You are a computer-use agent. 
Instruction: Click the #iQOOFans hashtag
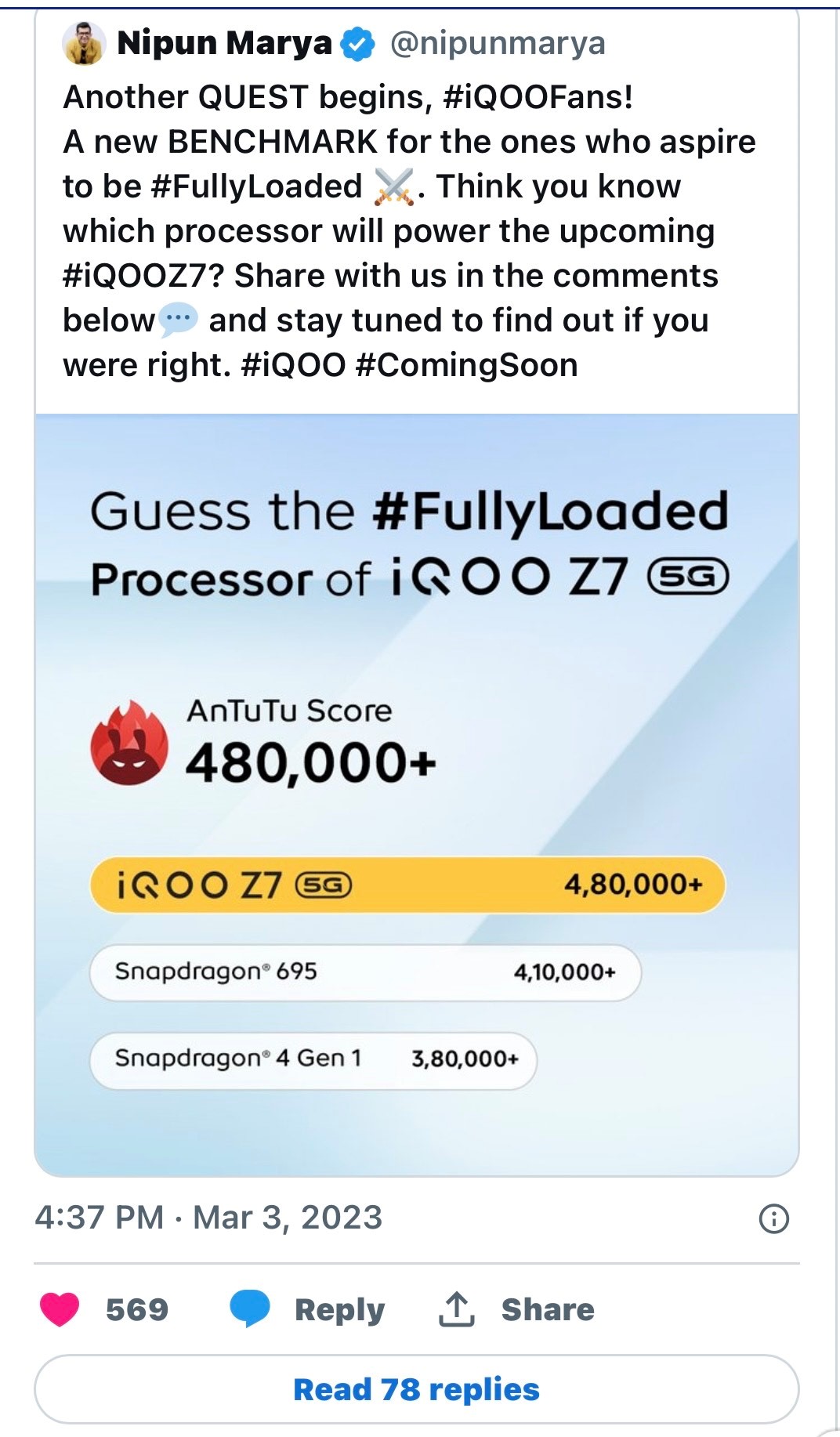538,97
